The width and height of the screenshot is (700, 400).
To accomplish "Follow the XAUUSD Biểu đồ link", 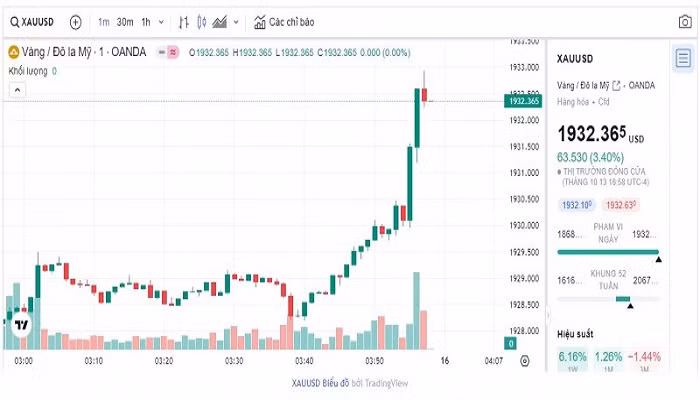I will pos(318,383).
